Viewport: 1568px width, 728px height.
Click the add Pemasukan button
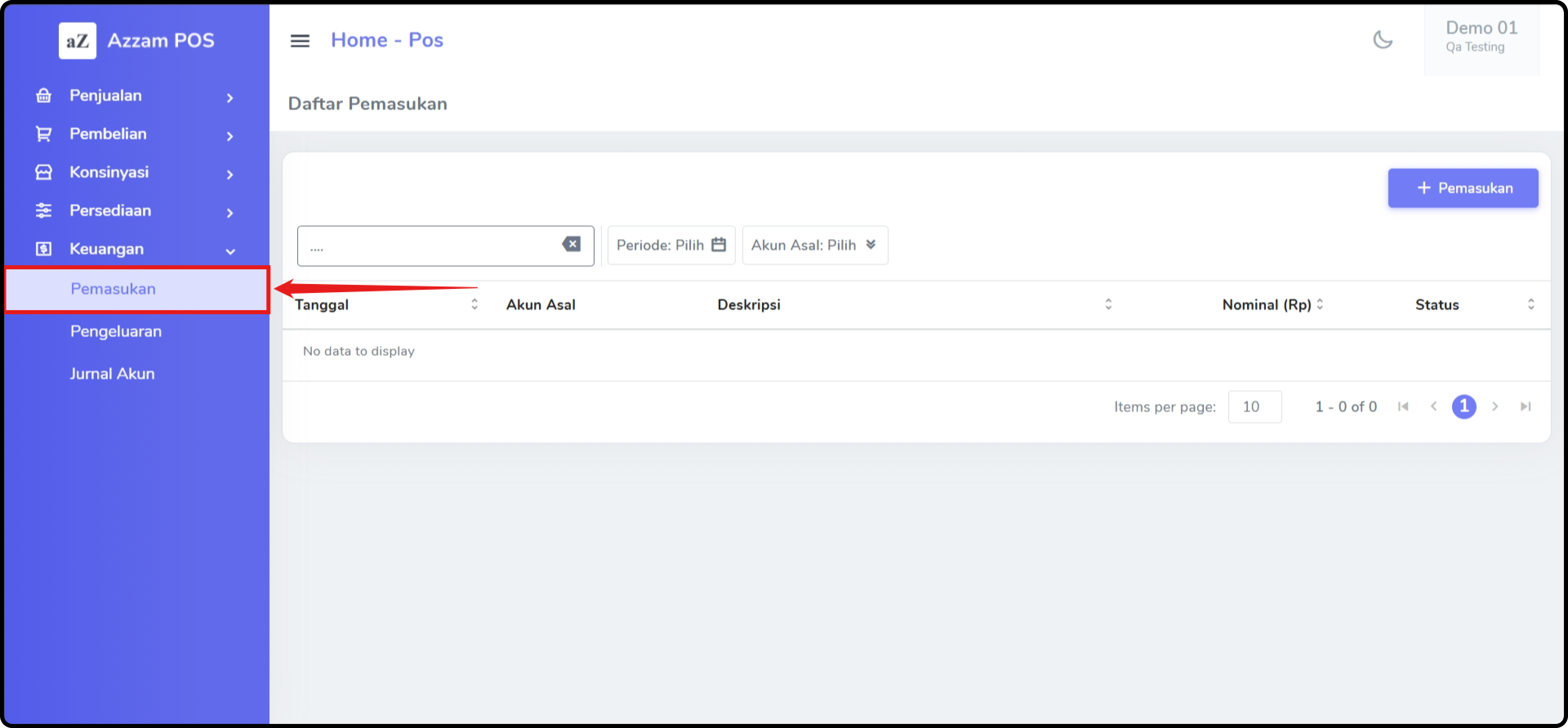click(1462, 188)
